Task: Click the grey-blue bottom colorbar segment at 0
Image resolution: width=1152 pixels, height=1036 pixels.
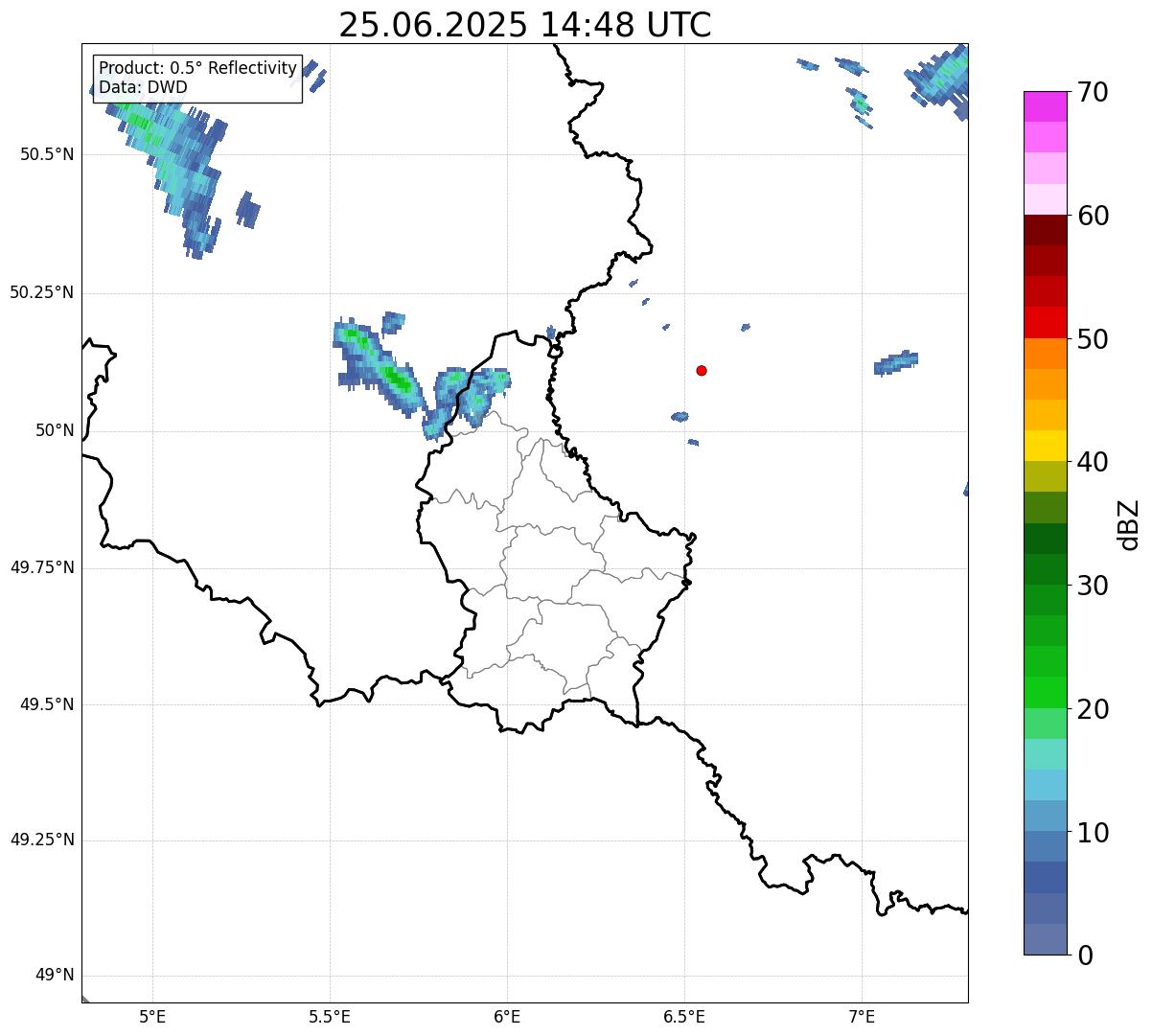Action: coord(1046,939)
